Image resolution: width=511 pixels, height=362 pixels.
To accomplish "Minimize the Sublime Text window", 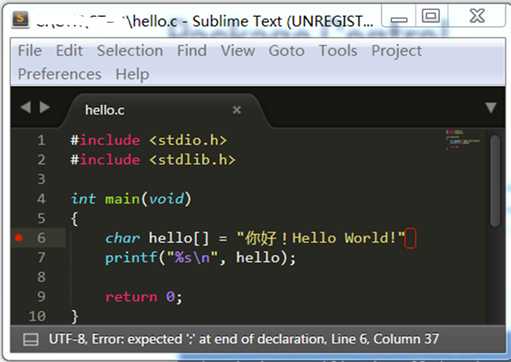I will coord(399,17).
